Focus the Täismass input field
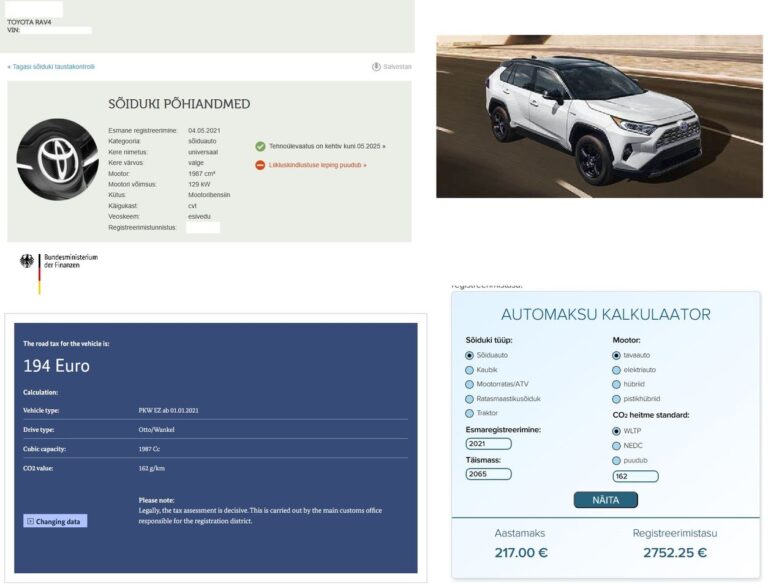Screen dimensions: 768x588 [x=488, y=474]
